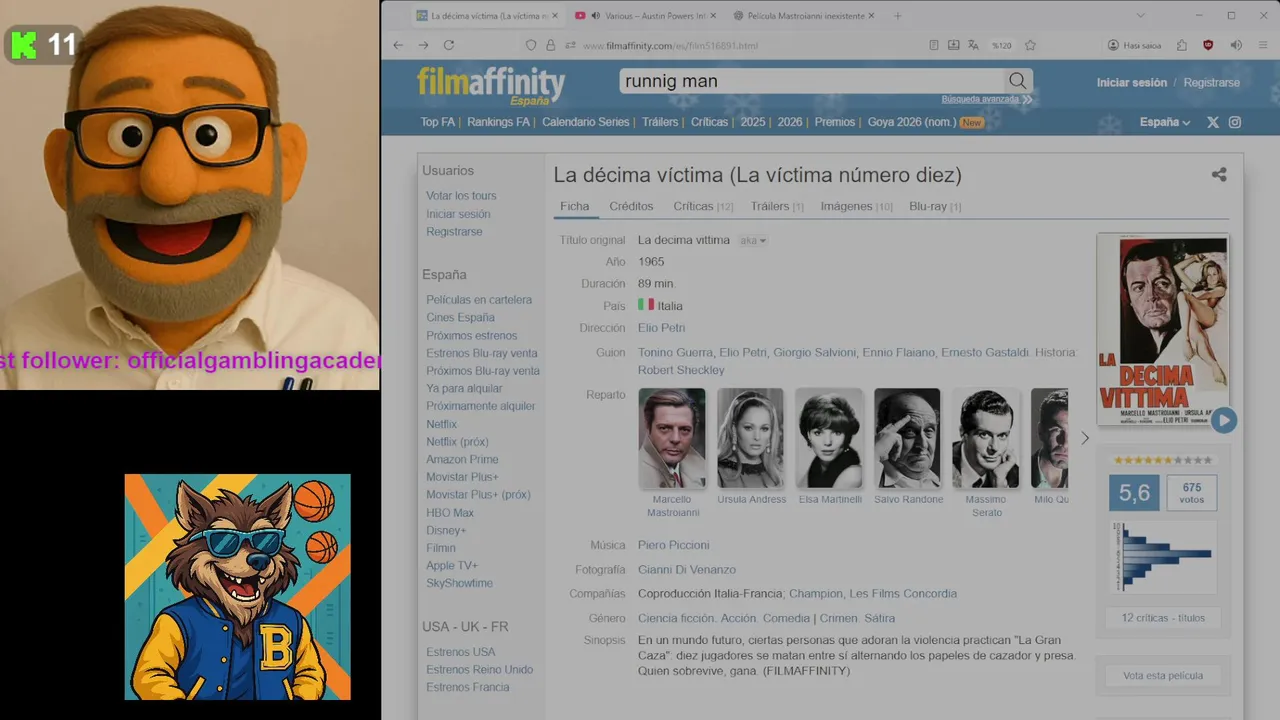Viewport: 1280px width, 720px height.
Task: Click the search field containing runnig man
Action: (811, 81)
